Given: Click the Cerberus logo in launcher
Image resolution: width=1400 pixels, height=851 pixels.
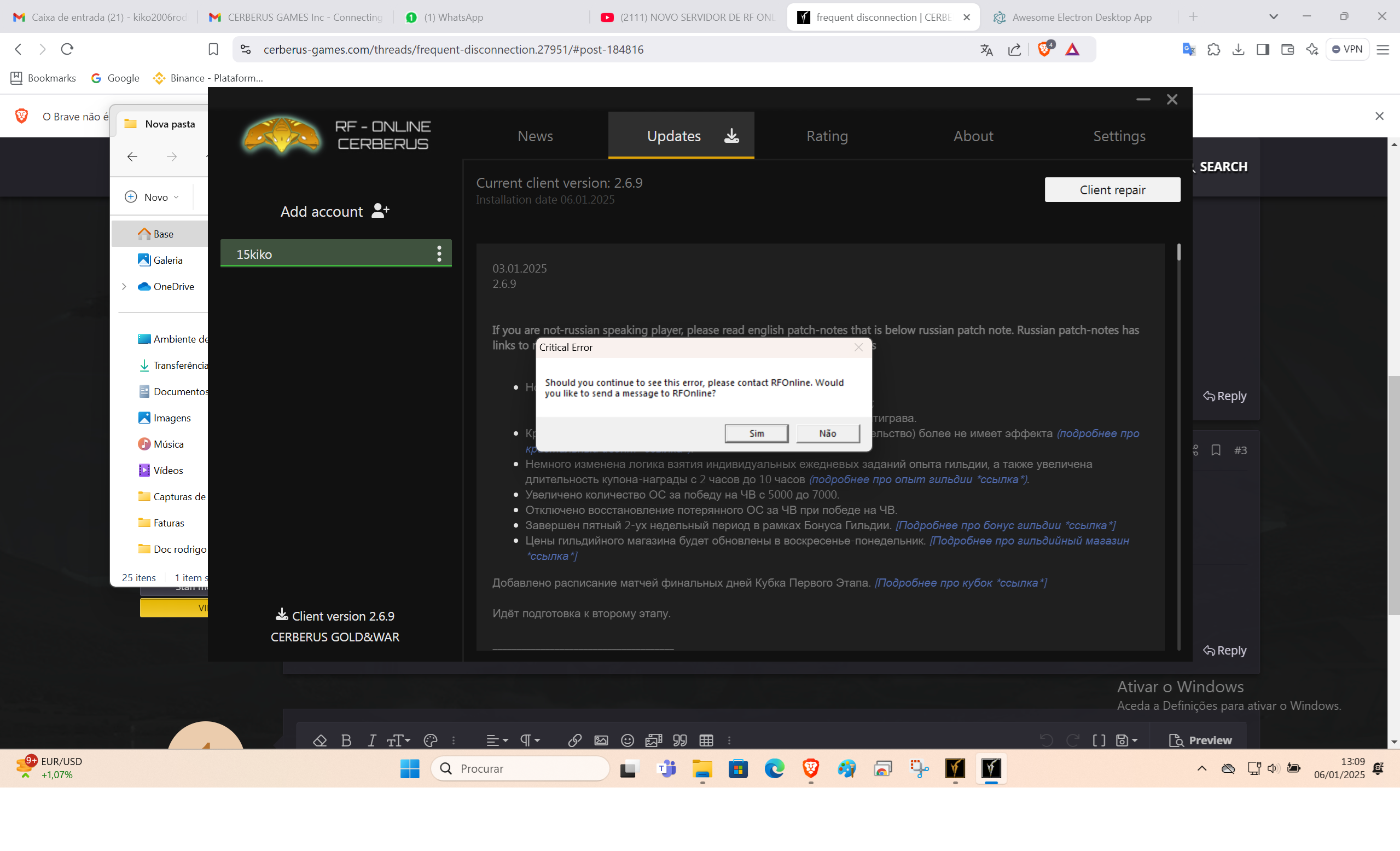Looking at the screenshot, I should click(x=281, y=136).
